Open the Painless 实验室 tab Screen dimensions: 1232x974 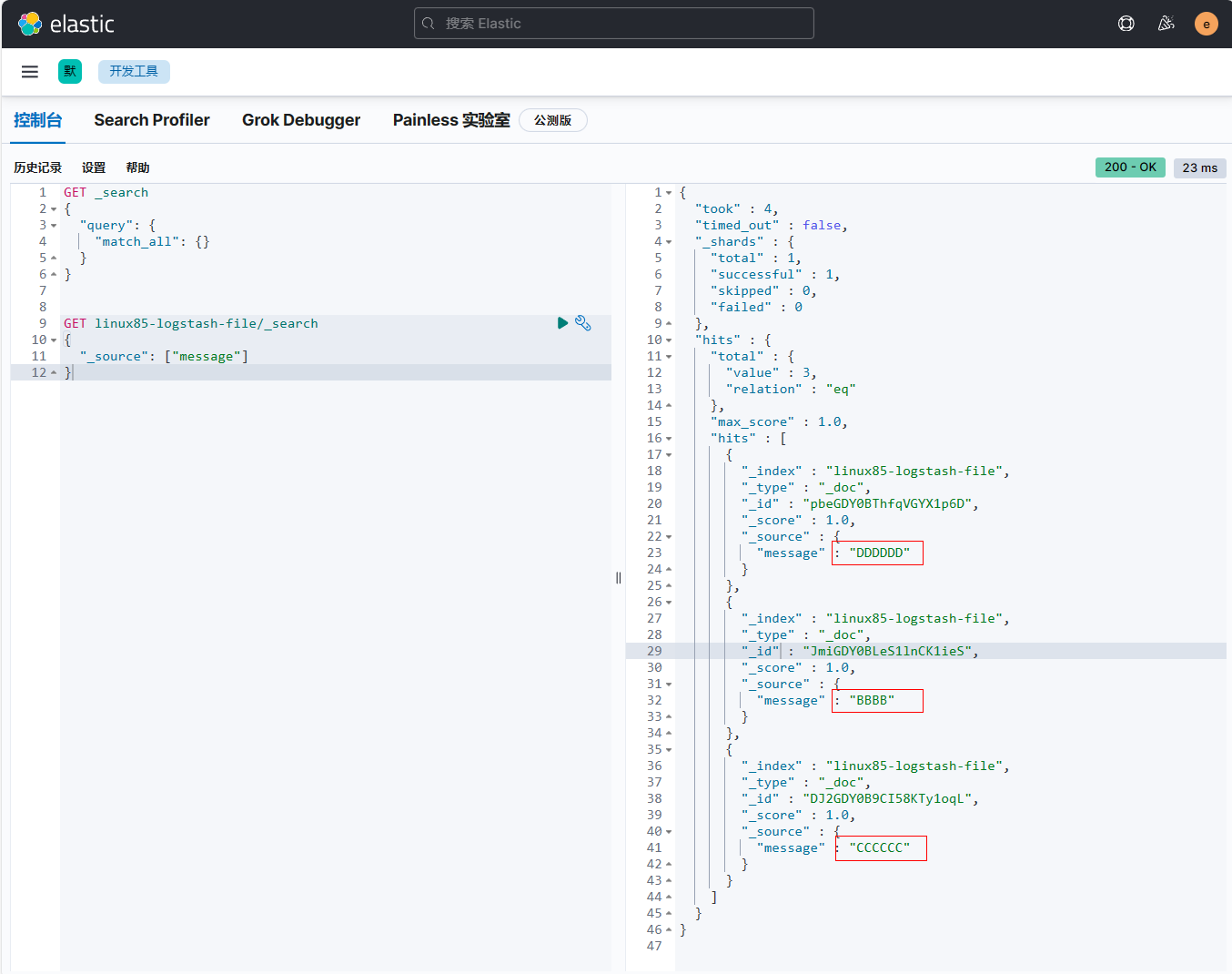tap(451, 120)
